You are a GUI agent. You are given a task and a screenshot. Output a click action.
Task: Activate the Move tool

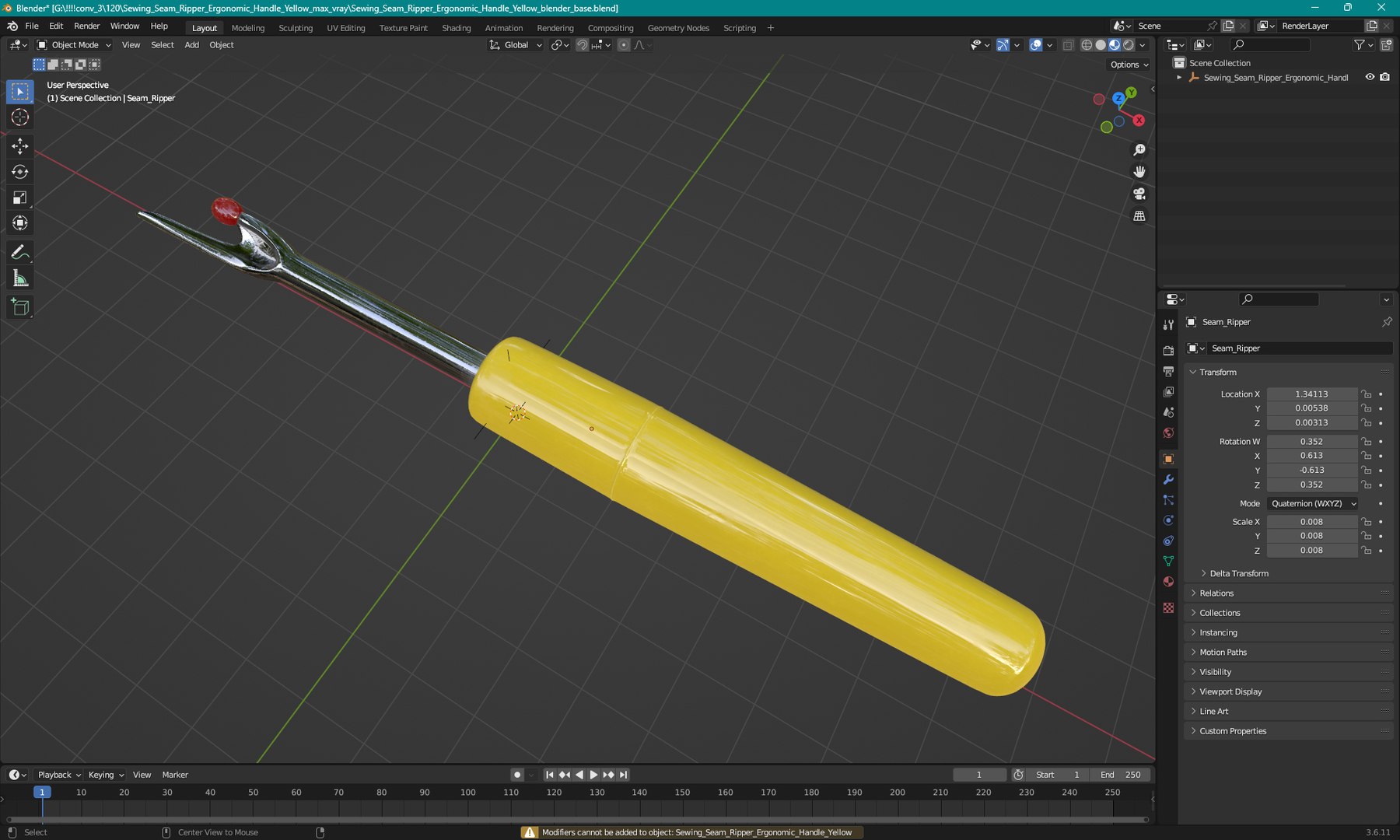20,146
